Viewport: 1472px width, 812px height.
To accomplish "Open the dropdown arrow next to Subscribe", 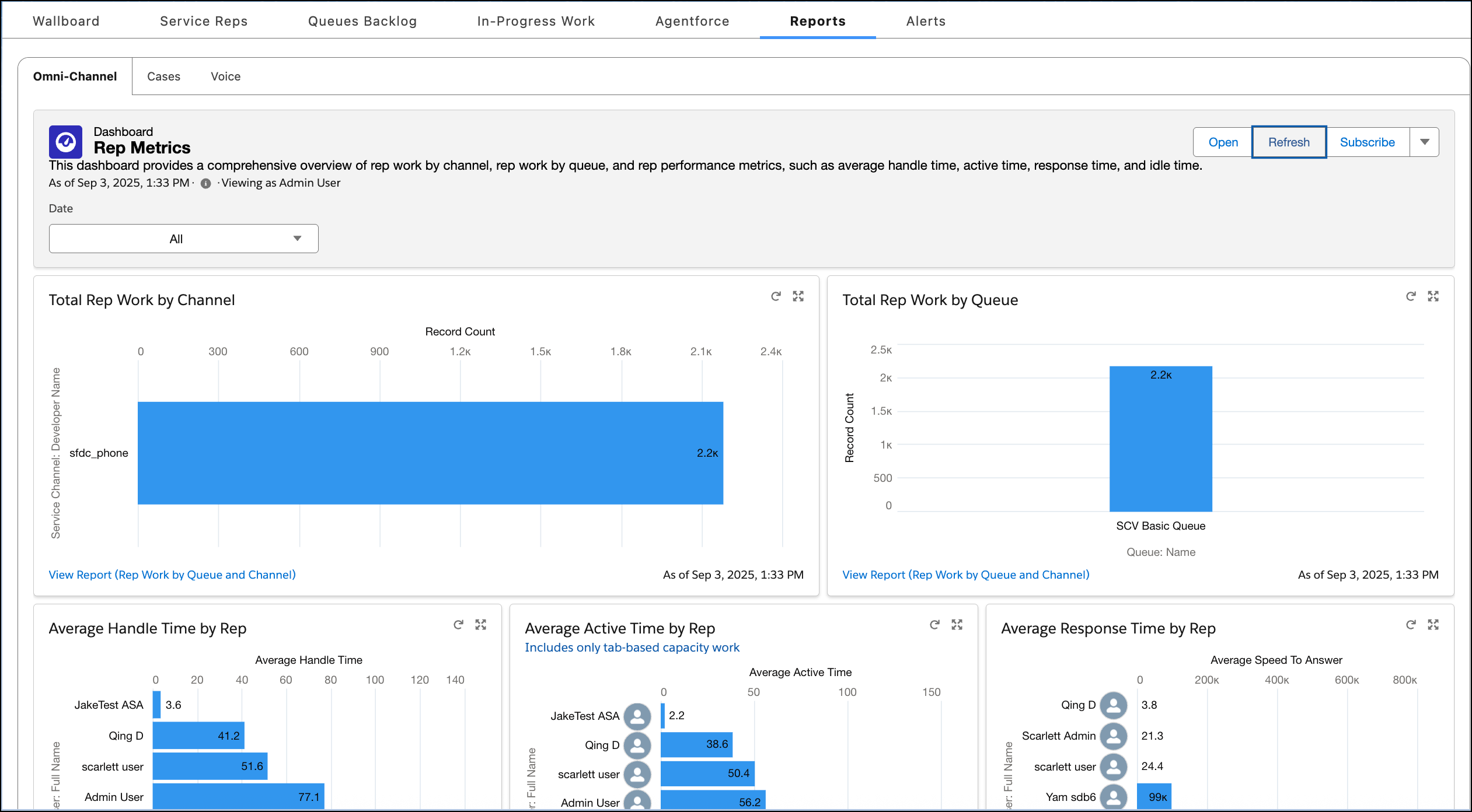I will pos(1424,142).
